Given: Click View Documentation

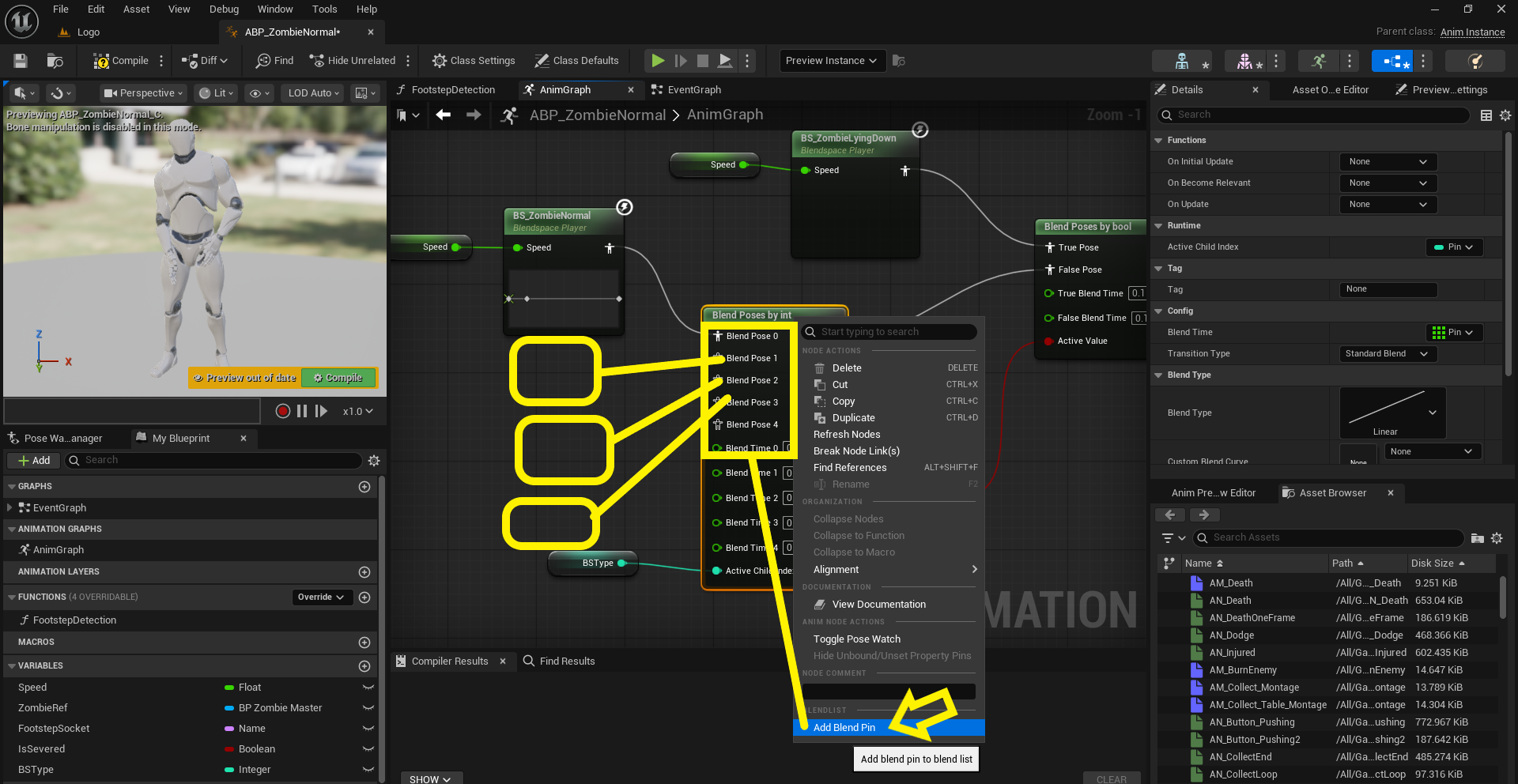Looking at the screenshot, I should tap(889, 605).
